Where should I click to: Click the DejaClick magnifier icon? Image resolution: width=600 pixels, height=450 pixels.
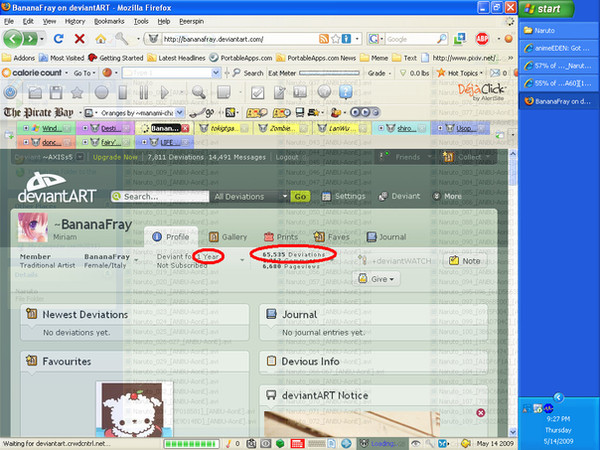click(199, 92)
